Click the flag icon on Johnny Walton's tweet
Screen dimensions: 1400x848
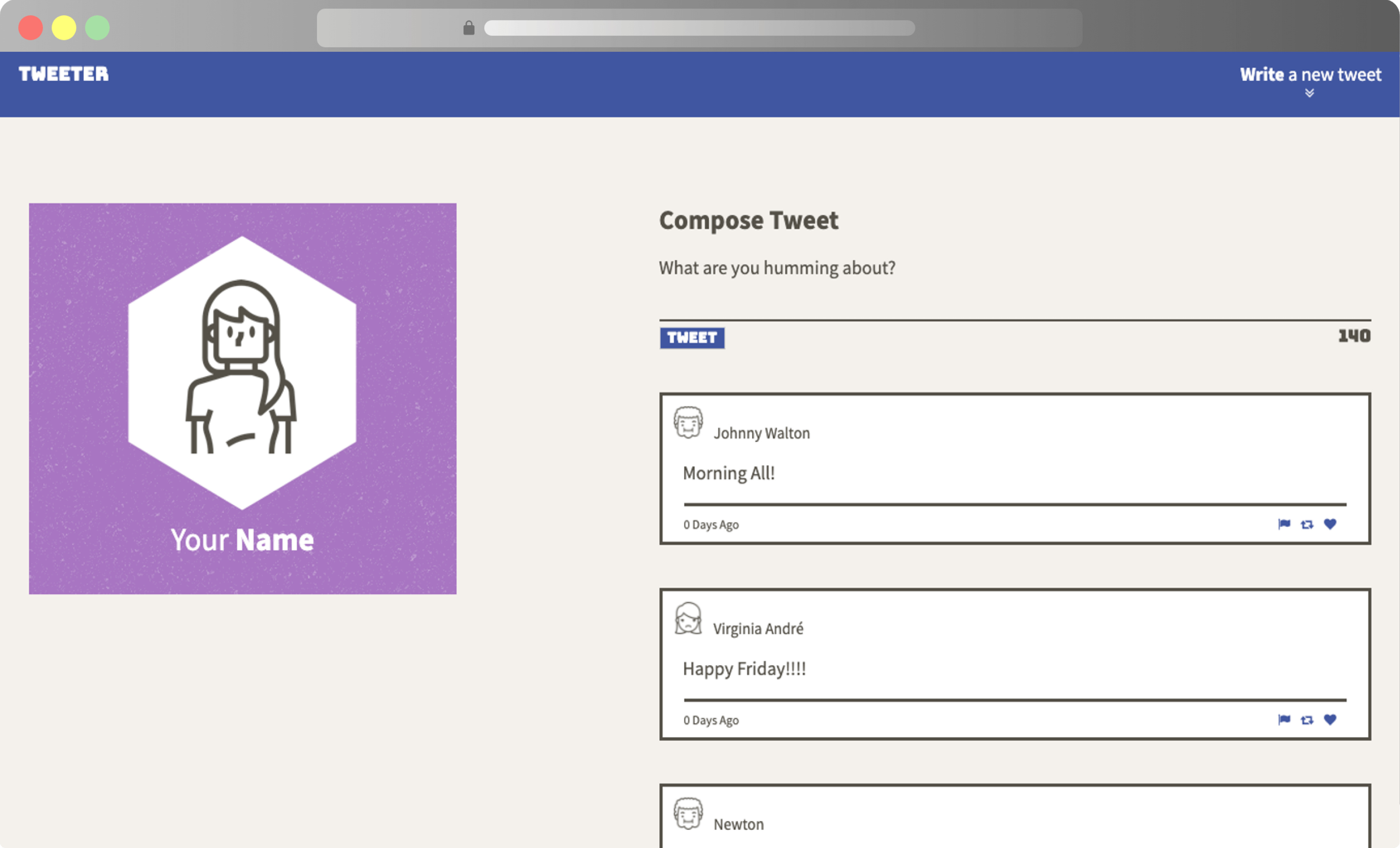1284,524
